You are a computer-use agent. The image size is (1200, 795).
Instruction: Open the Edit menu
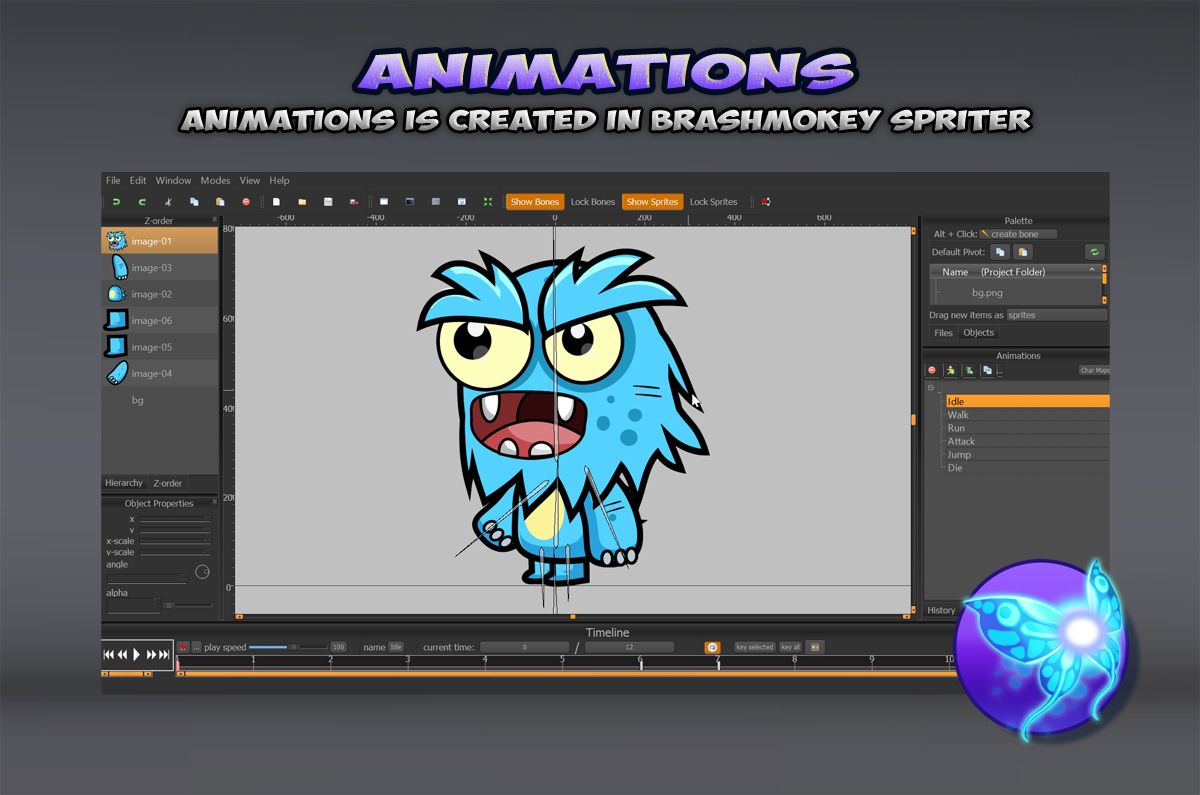pos(138,181)
